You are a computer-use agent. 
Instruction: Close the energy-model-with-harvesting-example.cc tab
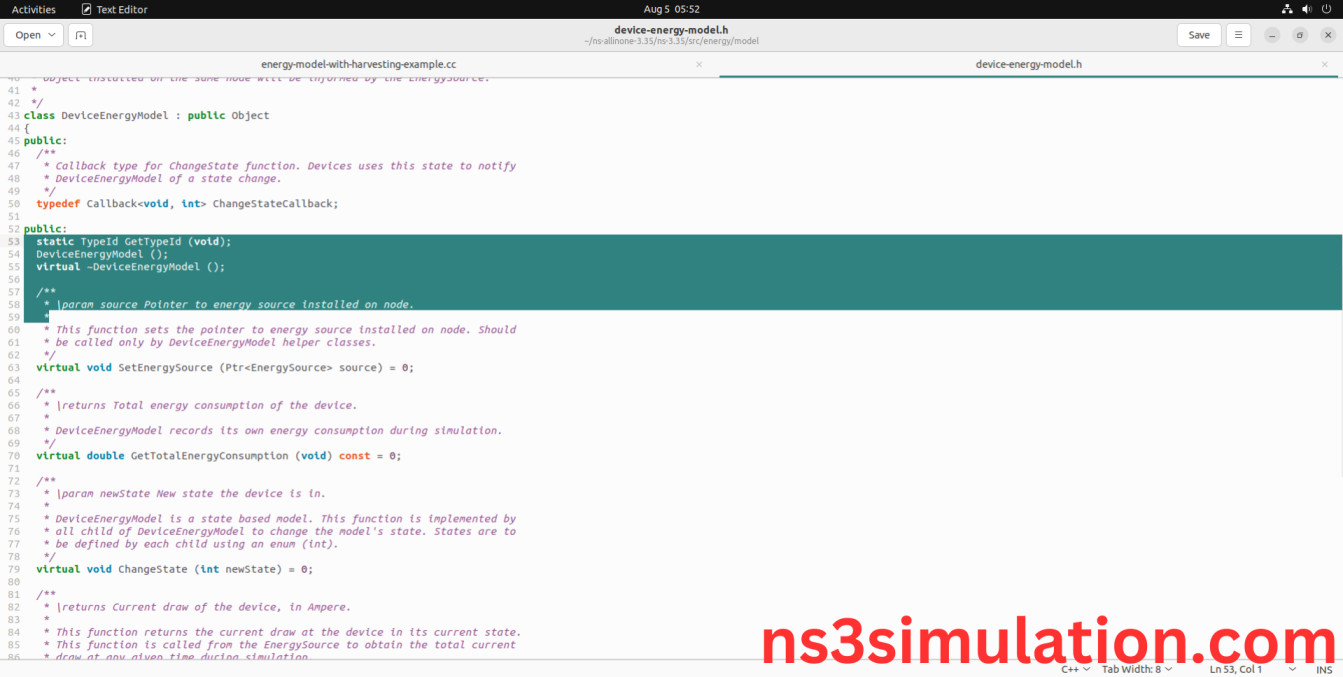[698, 63]
